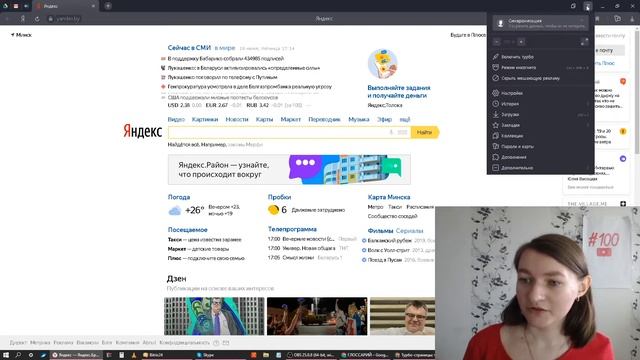Open the Новости service link
The width and height of the screenshot is (640, 360).
click(237, 119)
